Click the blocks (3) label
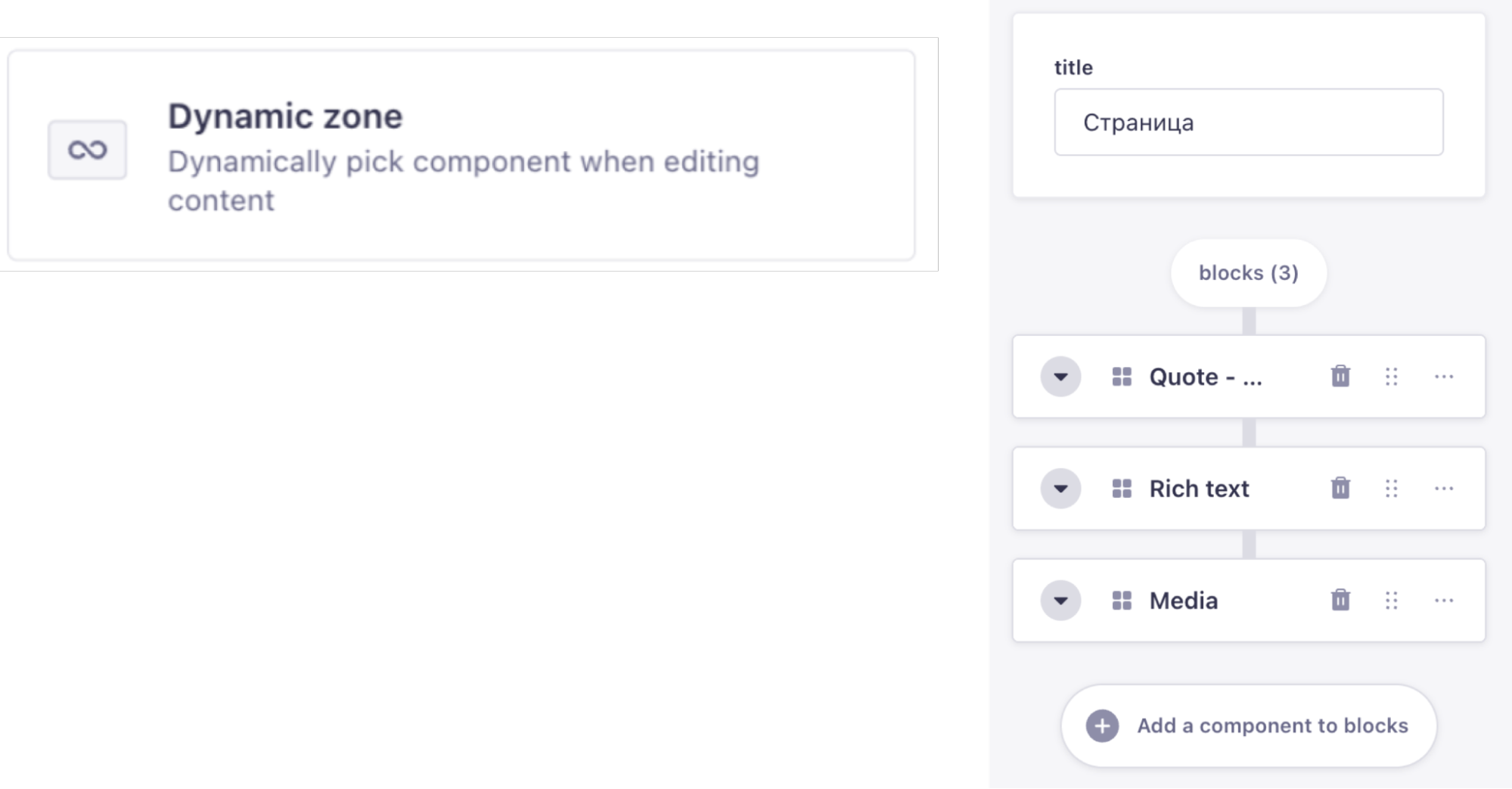The height and width of the screenshot is (789, 1512). 1248,273
